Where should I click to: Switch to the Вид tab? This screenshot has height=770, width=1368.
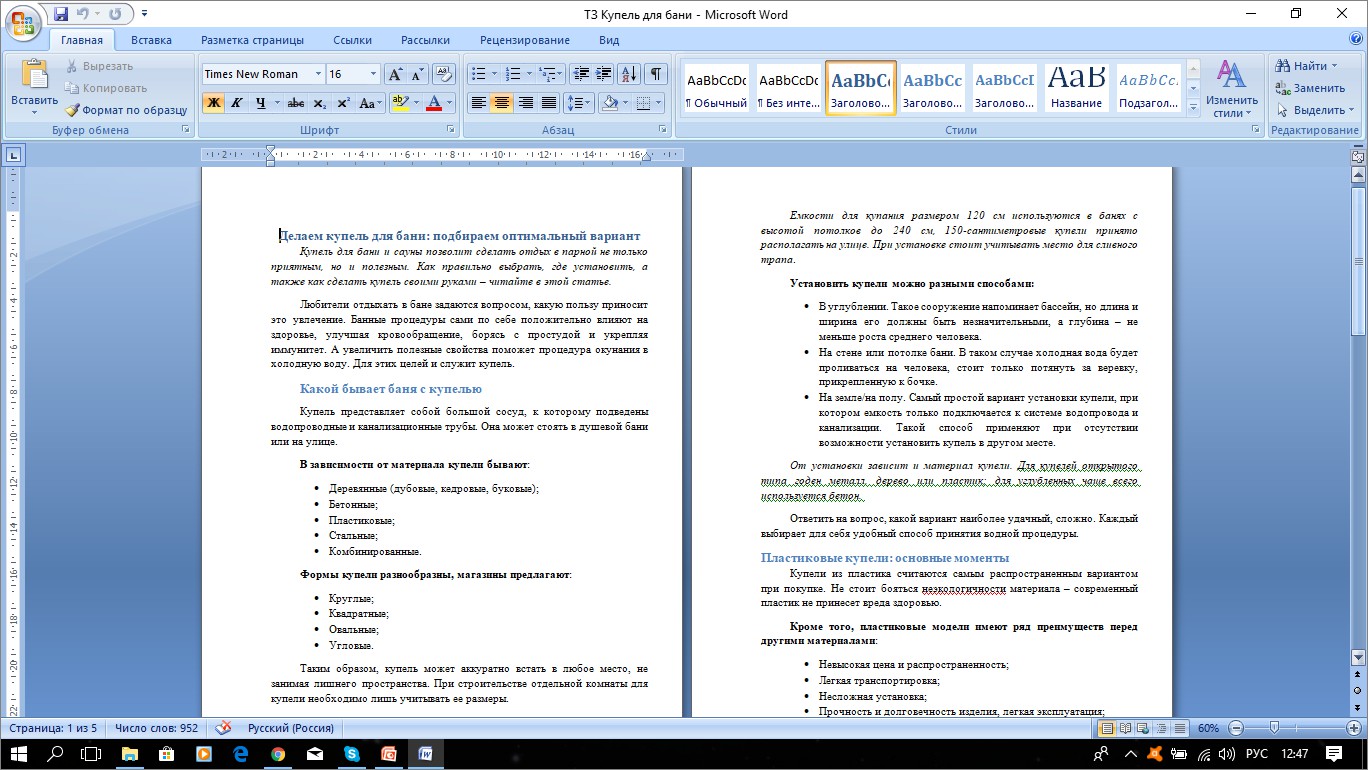click(609, 40)
